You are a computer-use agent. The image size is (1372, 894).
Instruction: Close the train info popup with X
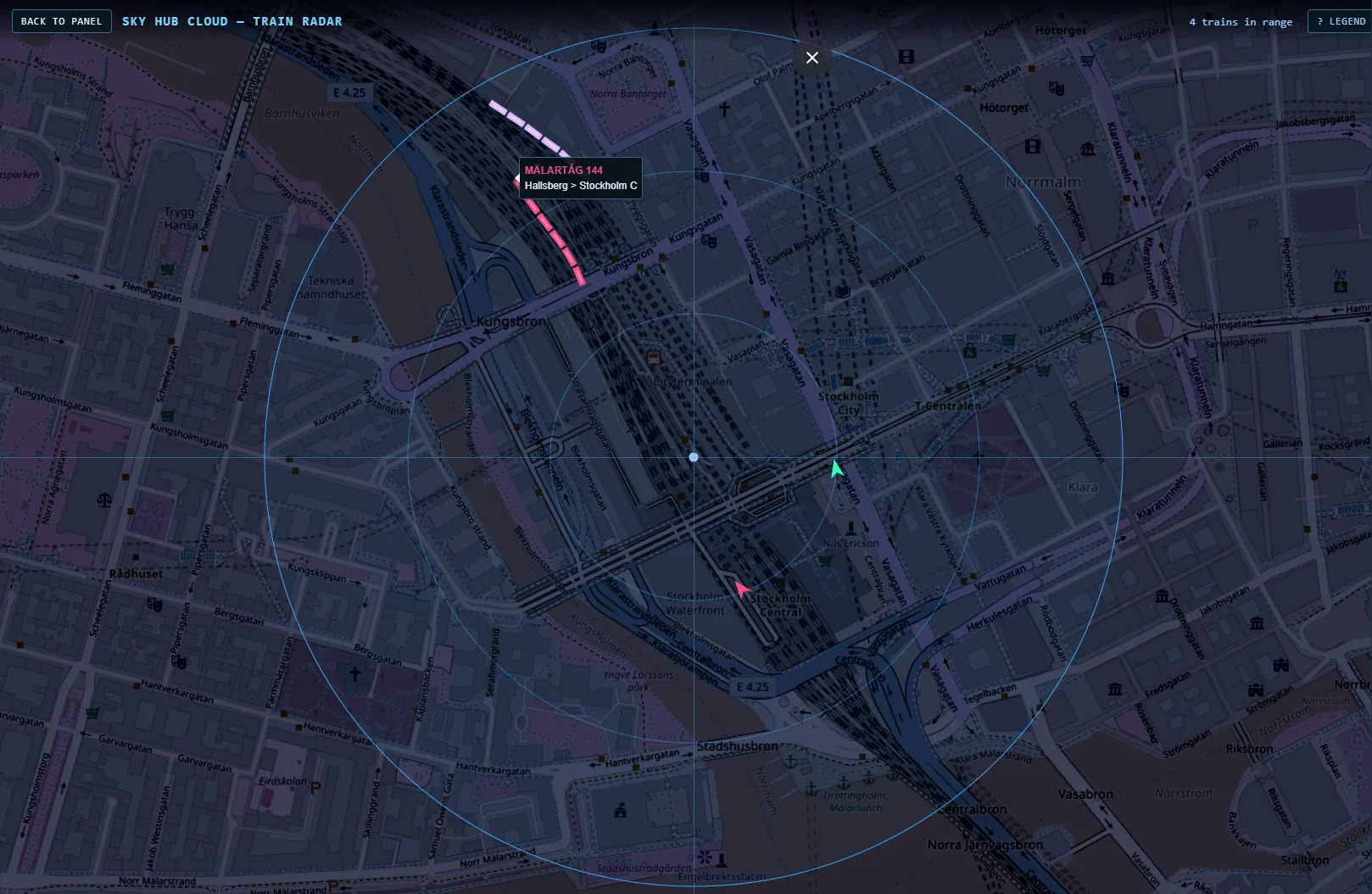(812, 58)
